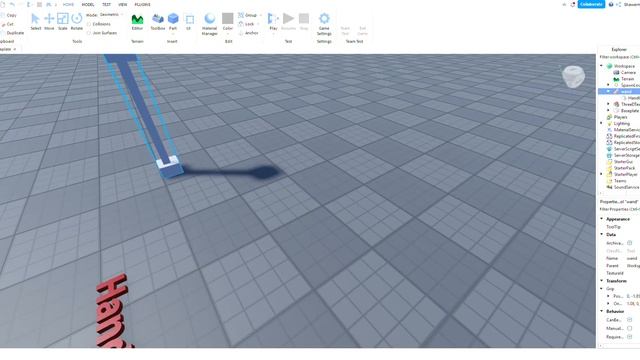
Task: Open the TEST ribbon tab
Action: (x=106, y=4)
